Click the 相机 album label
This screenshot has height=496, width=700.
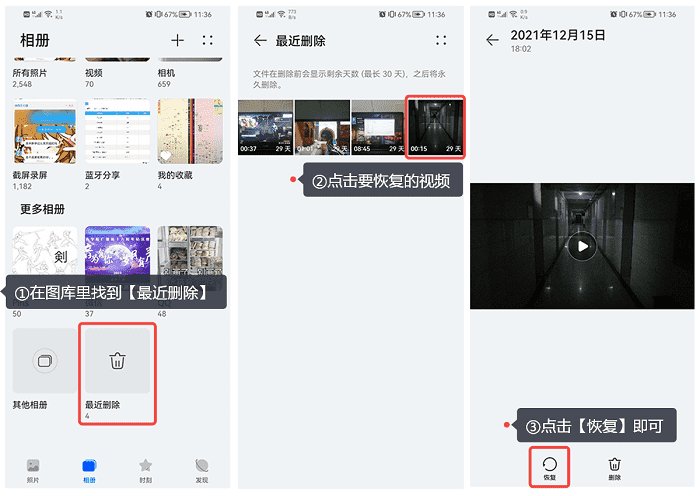click(x=166, y=73)
